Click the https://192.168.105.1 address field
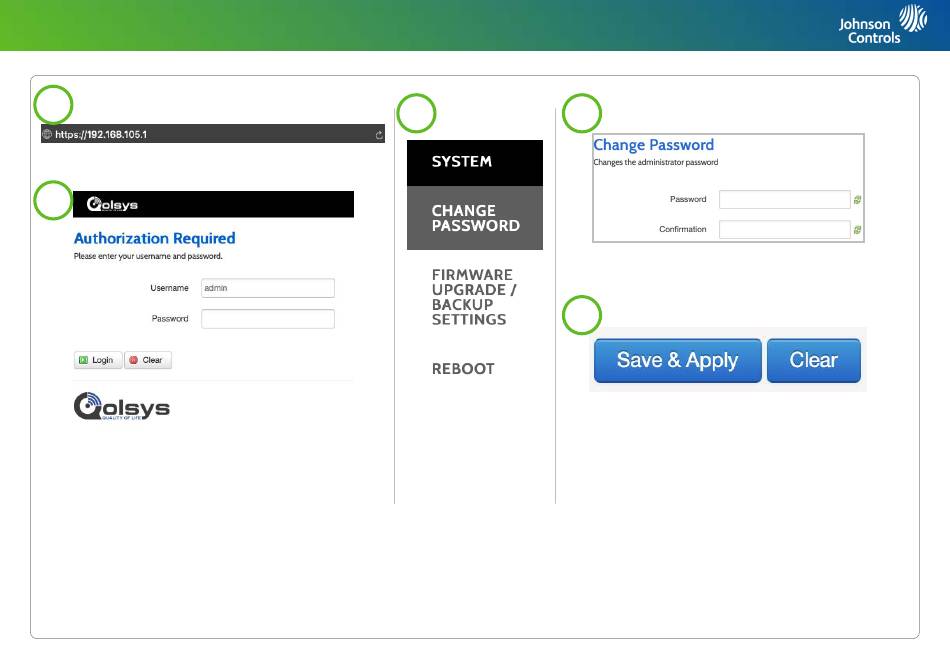Viewport: 950px width, 671px height. pyautogui.click(x=213, y=134)
